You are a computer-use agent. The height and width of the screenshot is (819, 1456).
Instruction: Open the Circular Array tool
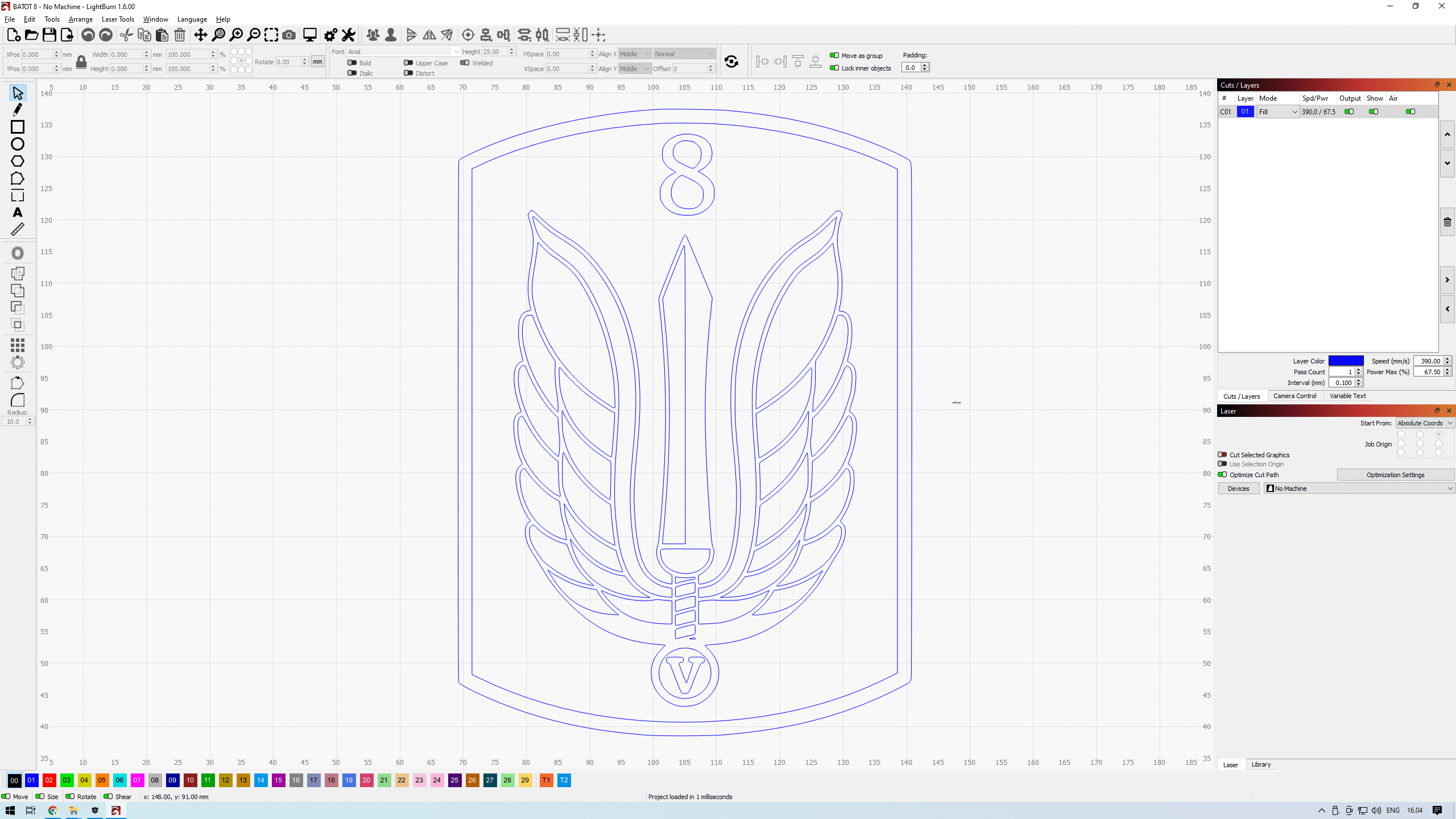click(18, 362)
